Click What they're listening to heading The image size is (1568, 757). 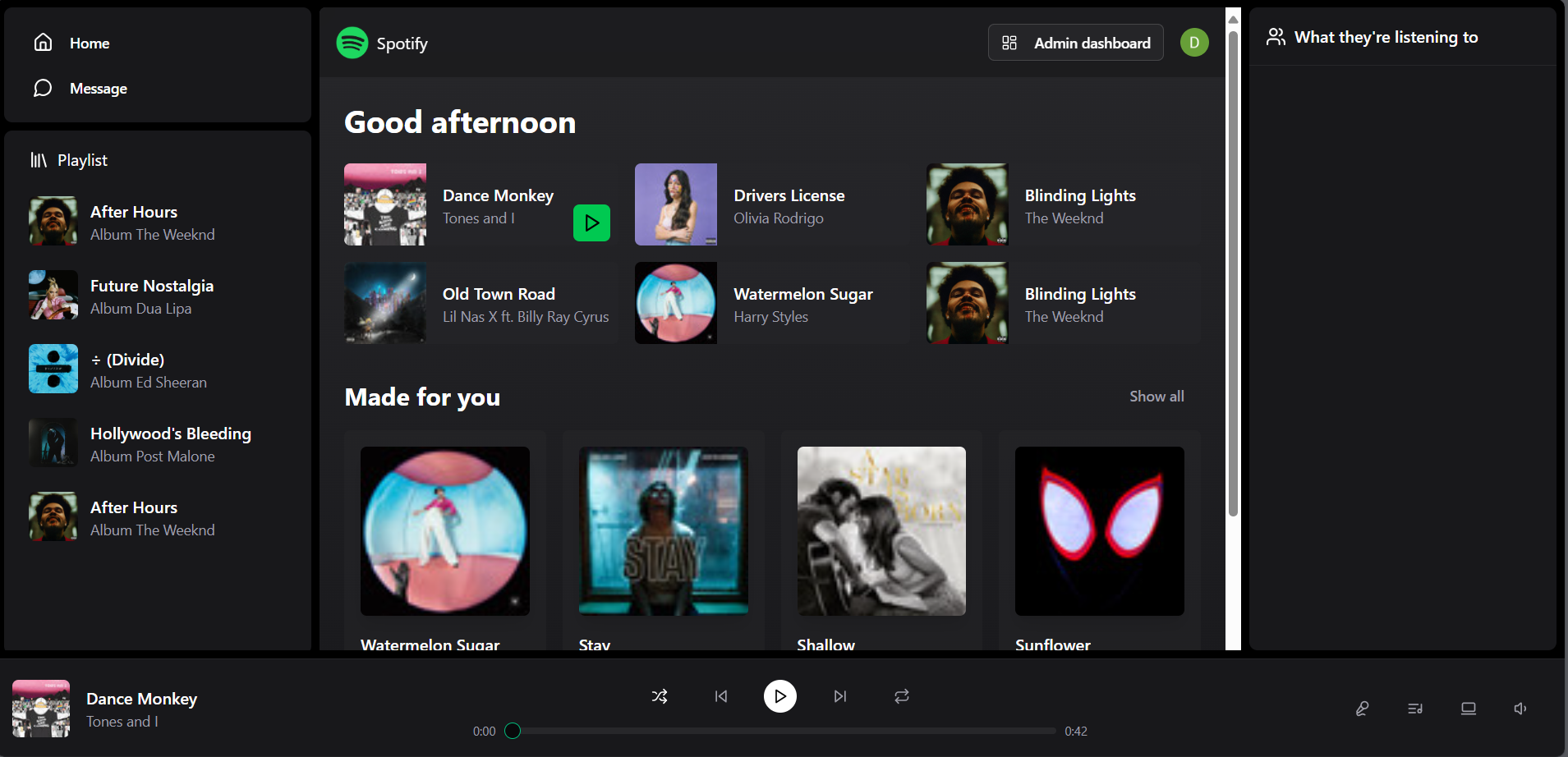click(1386, 37)
